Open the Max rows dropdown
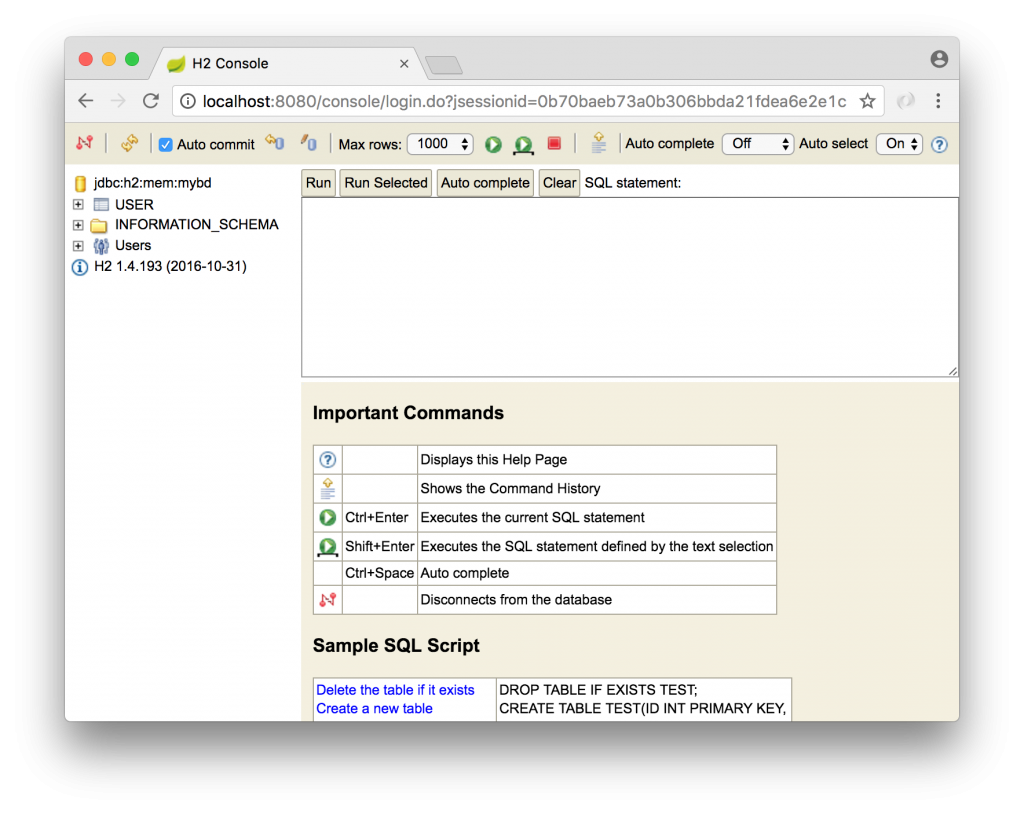The width and height of the screenshot is (1024, 814). [x=440, y=144]
